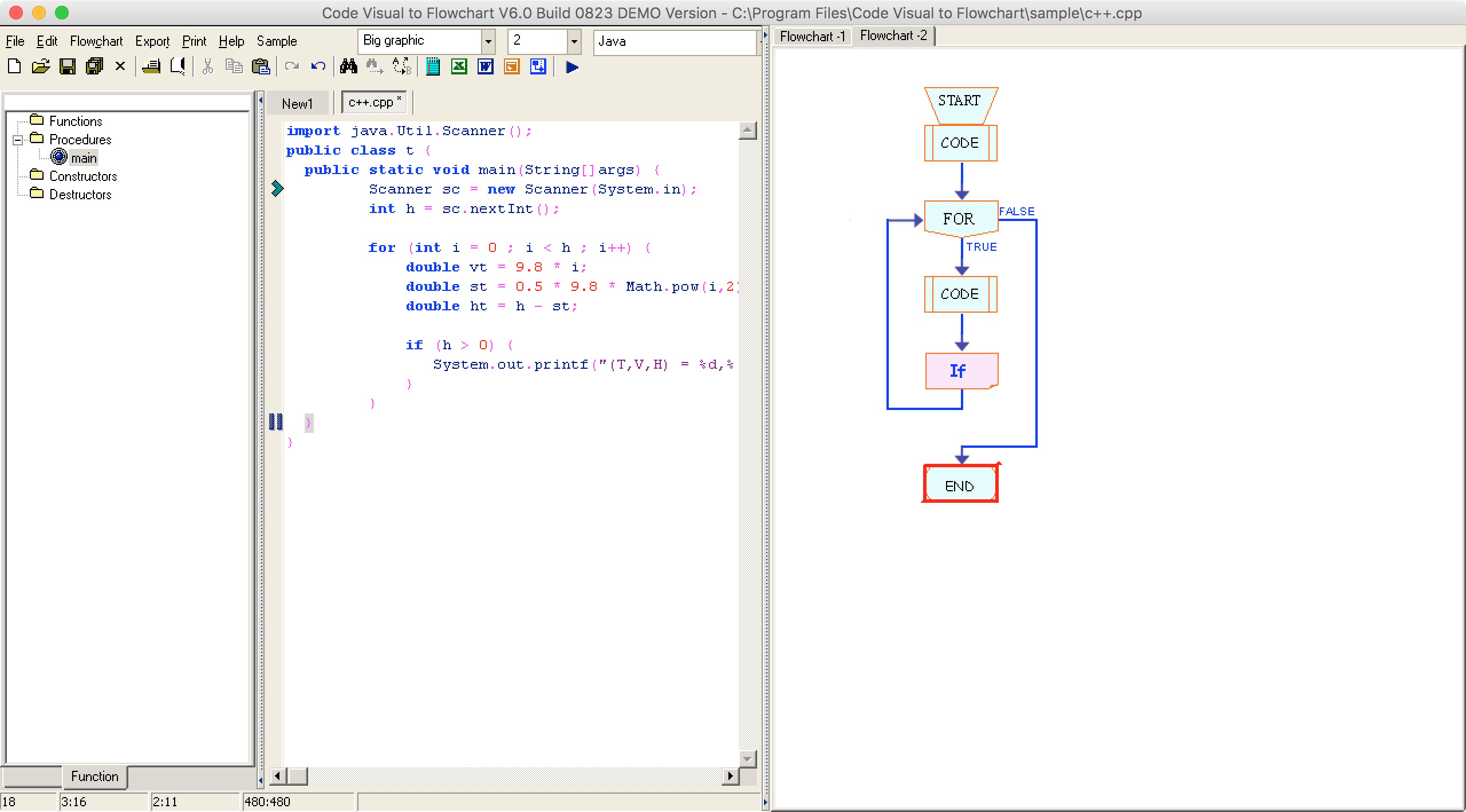The image size is (1466, 812).
Task: Open the Edit menu
Action: coord(47,41)
